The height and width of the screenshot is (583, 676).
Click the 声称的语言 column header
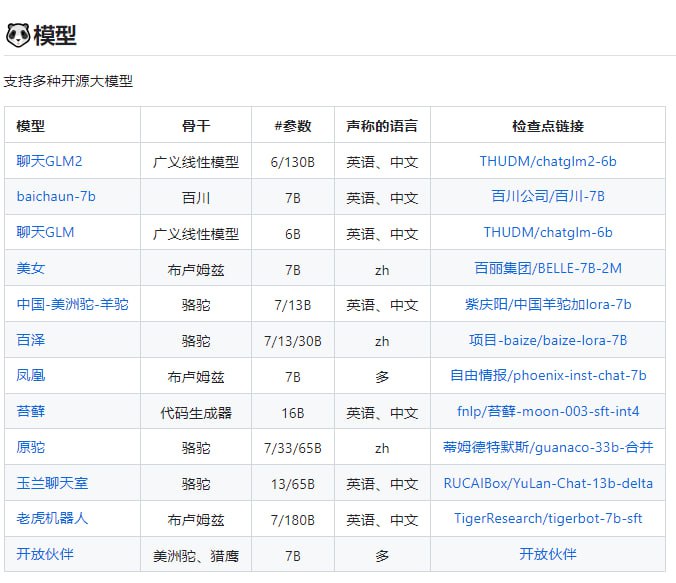pyautogui.click(x=382, y=126)
